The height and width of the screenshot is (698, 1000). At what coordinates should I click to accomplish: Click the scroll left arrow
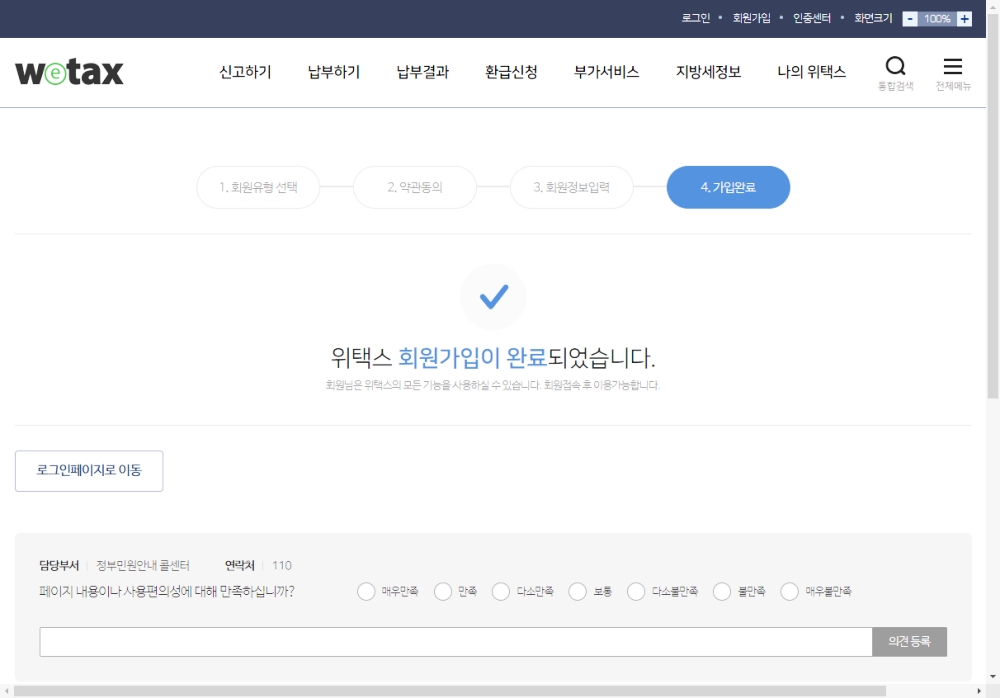6,691
